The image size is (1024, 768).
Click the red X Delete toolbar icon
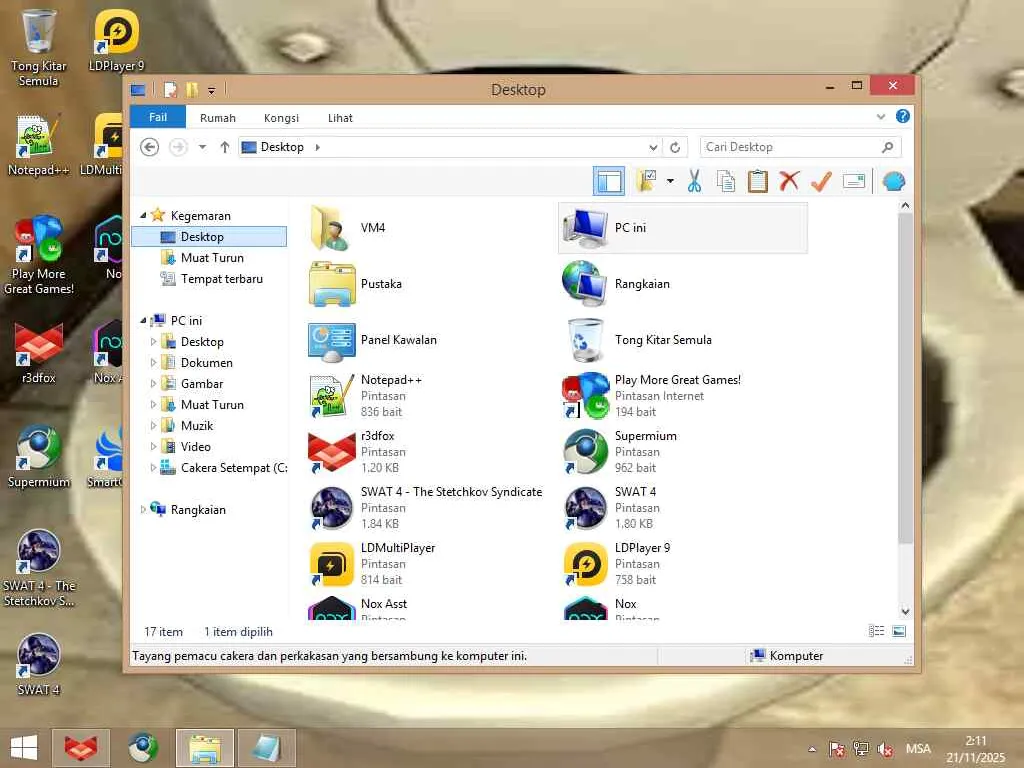[789, 181]
